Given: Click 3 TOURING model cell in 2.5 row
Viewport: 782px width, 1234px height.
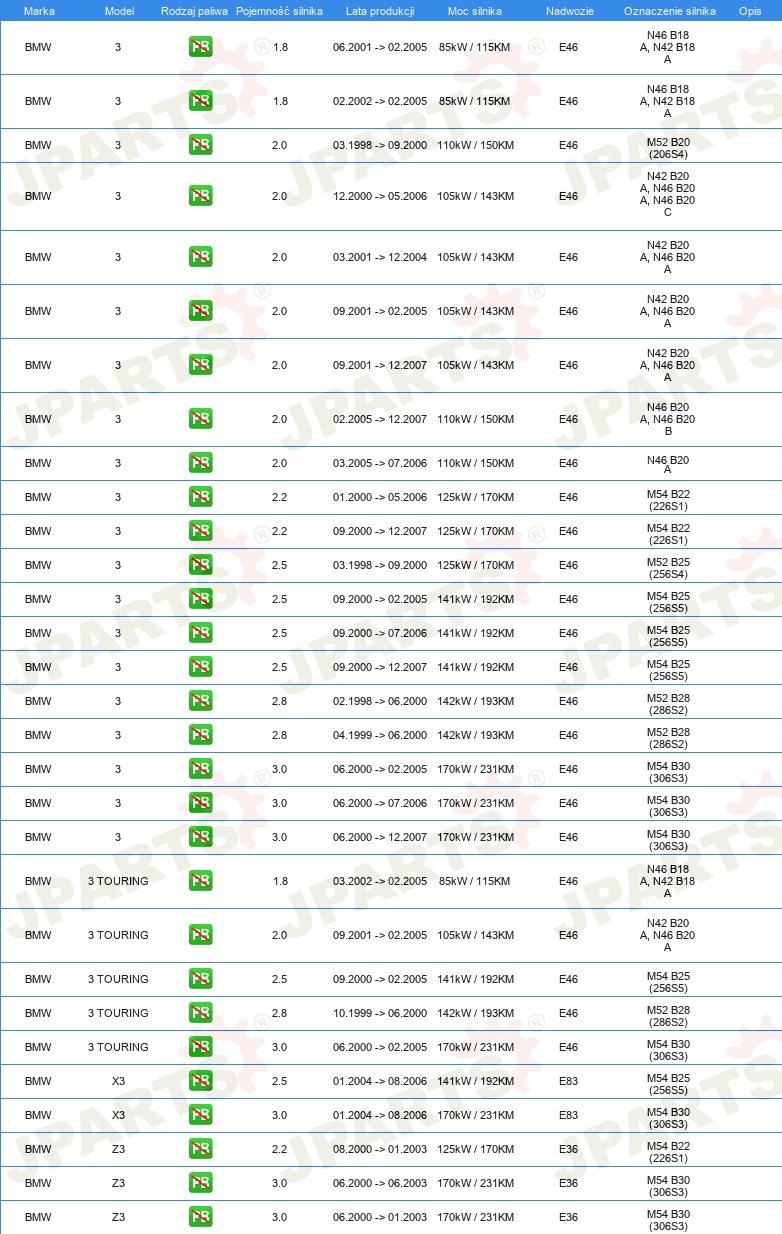Looking at the screenshot, I should tap(118, 979).
